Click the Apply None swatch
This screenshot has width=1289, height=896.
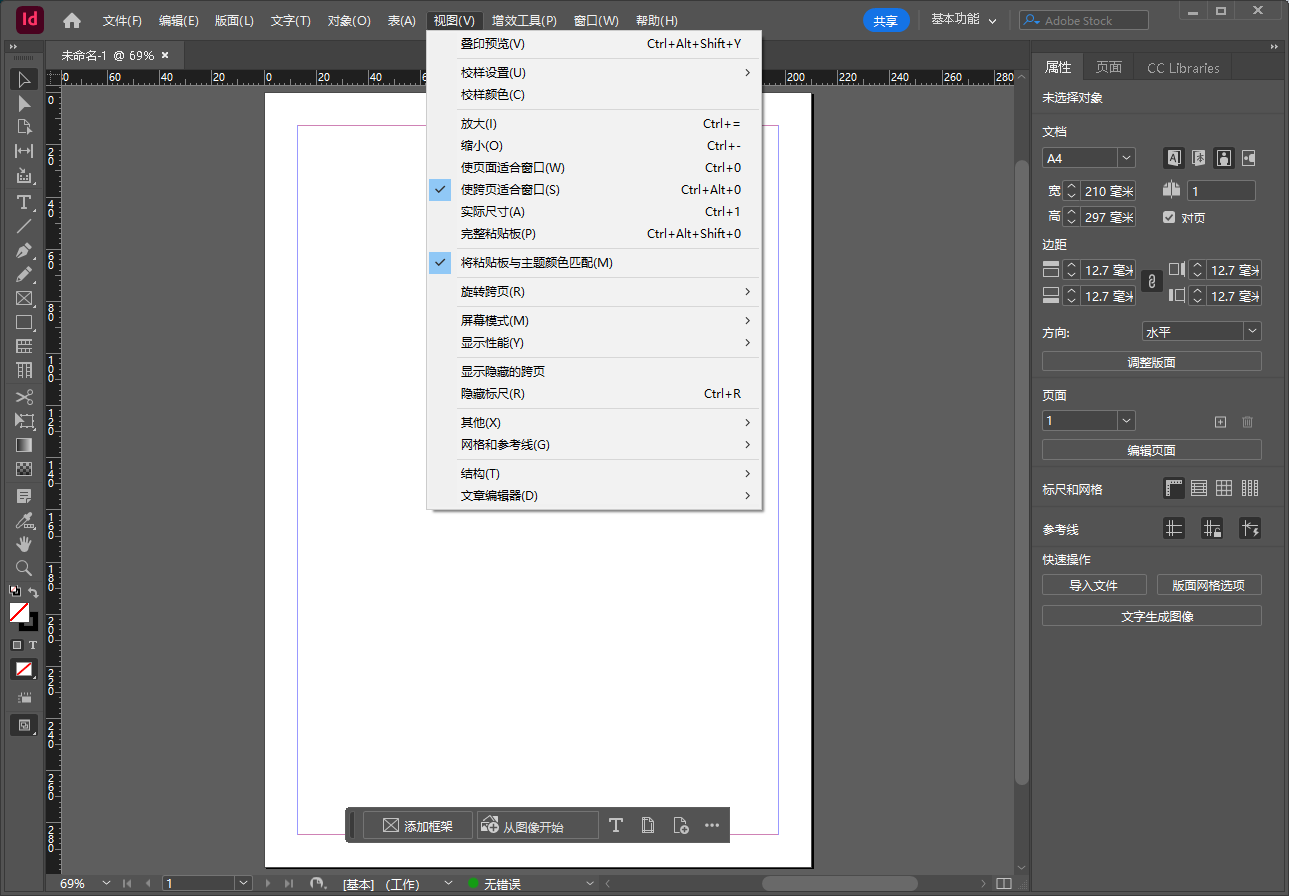click(x=24, y=669)
